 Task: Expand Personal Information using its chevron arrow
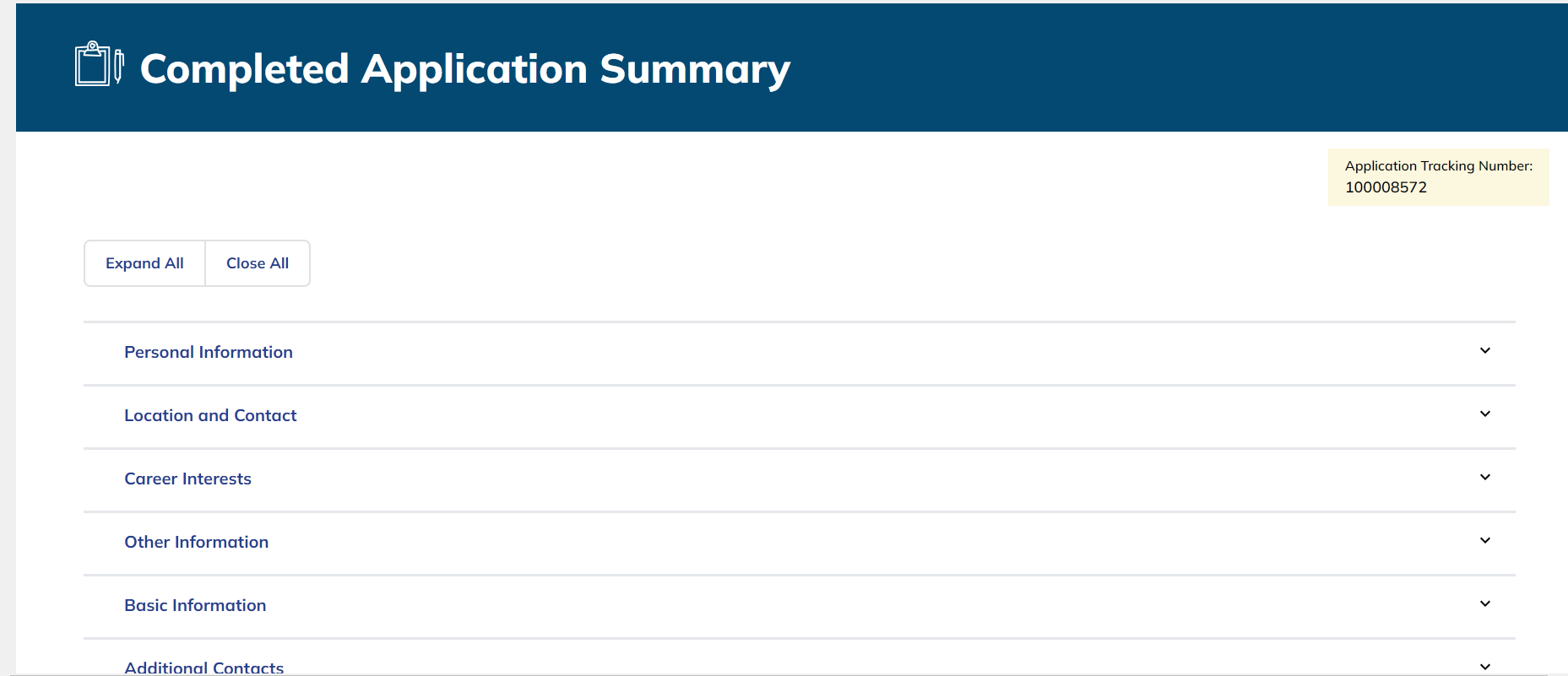[1484, 351]
